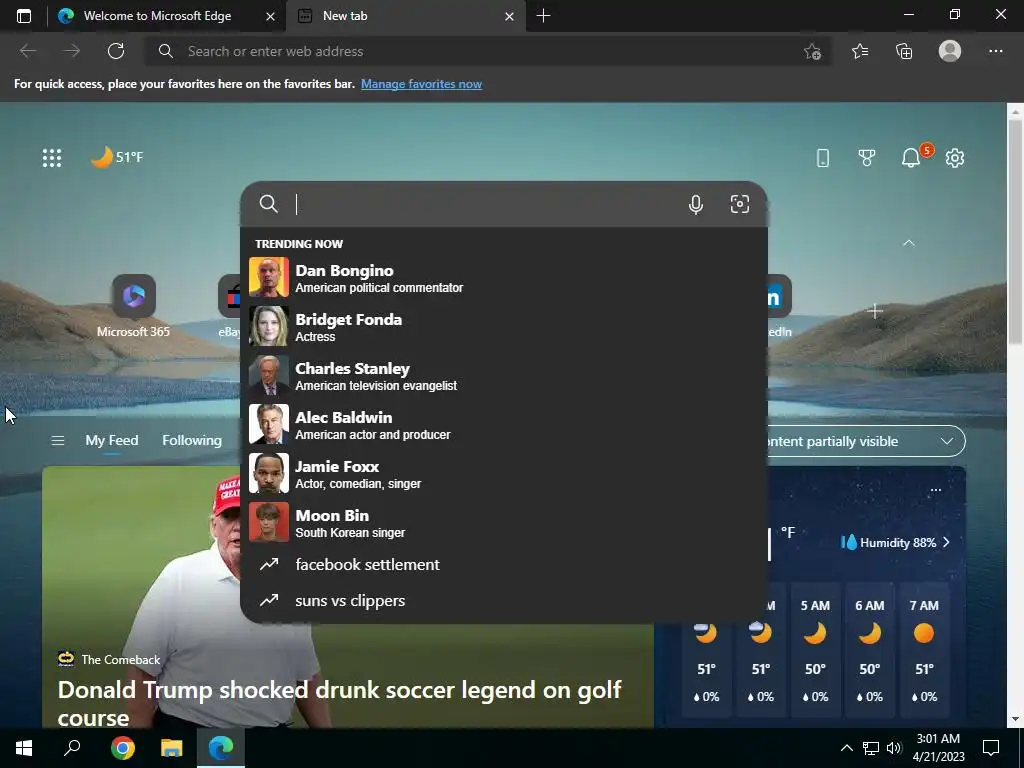Image resolution: width=1024 pixels, height=768 pixels.
Task: Select facebook settlement trending search
Action: coord(504,564)
